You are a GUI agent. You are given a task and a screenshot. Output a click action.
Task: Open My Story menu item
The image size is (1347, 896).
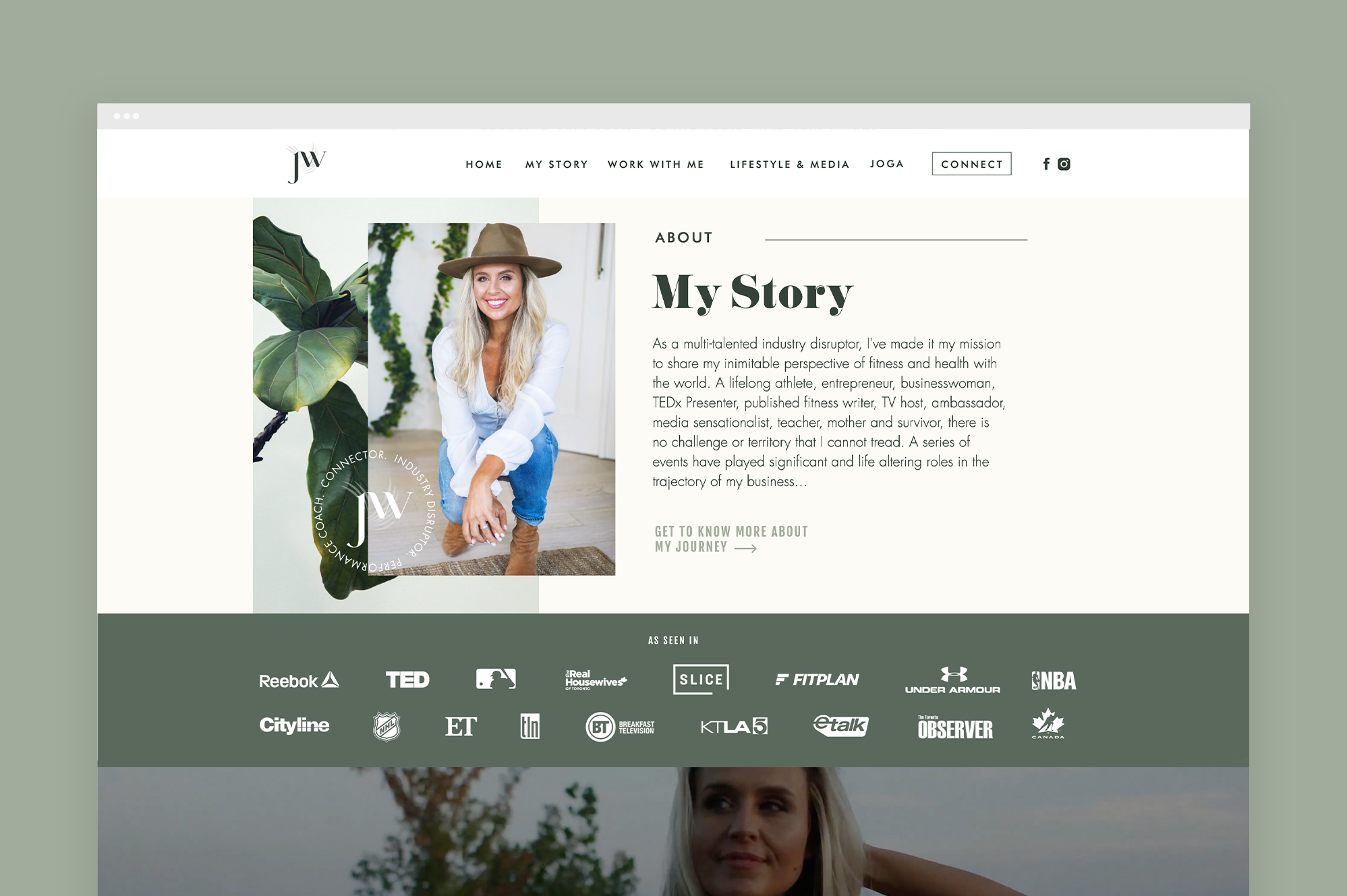tap(556, 165)
